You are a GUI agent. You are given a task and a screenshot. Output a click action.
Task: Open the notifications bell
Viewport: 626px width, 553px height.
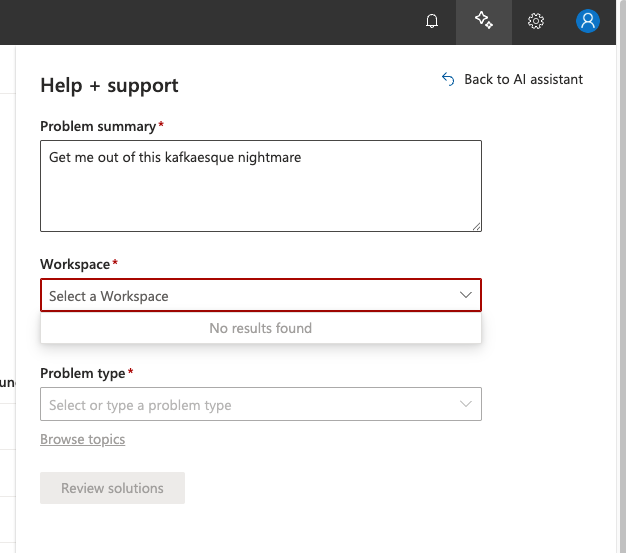pyautogui.click(x=432, y=21)
